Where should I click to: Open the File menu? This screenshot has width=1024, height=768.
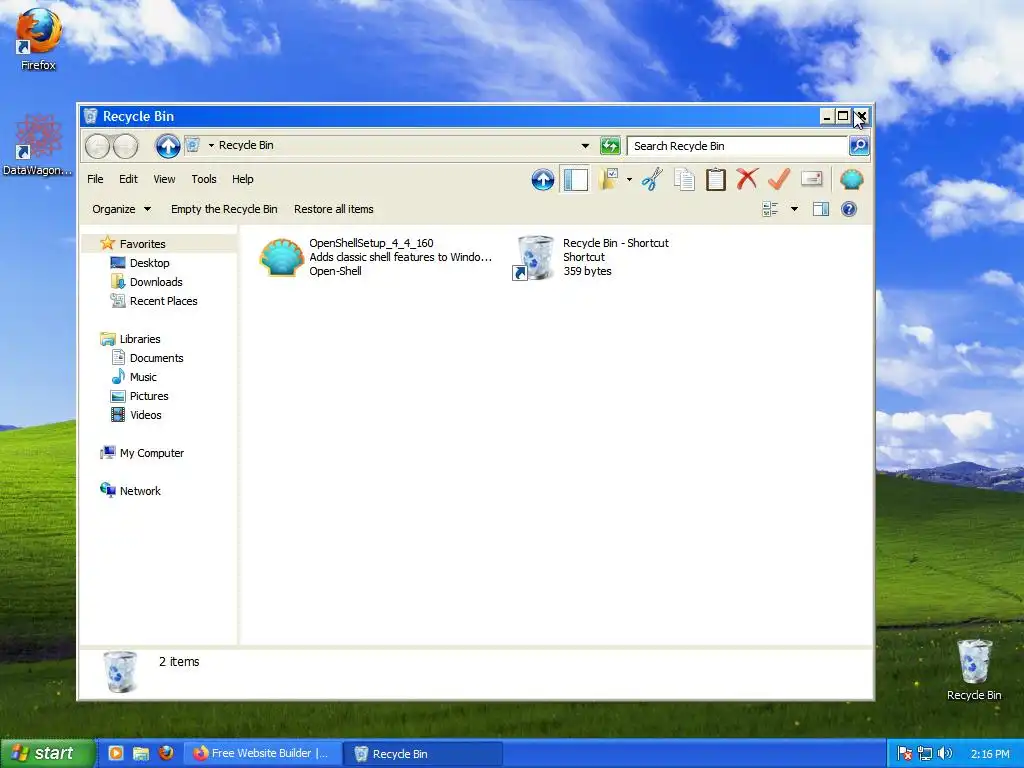tap(95, 179)
